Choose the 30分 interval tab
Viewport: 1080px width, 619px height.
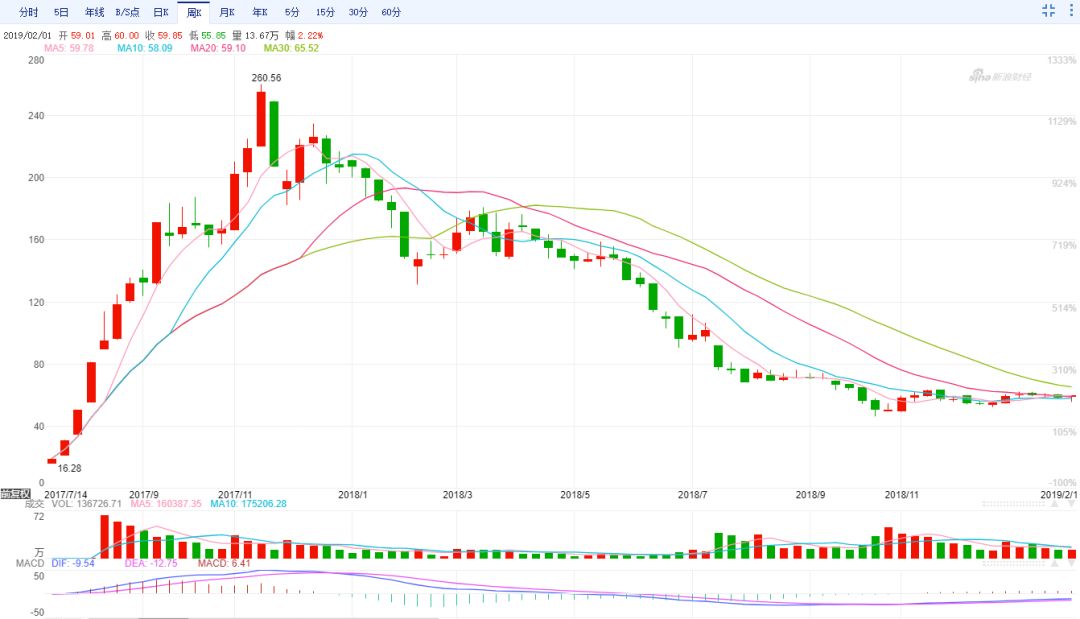(357, 12)
